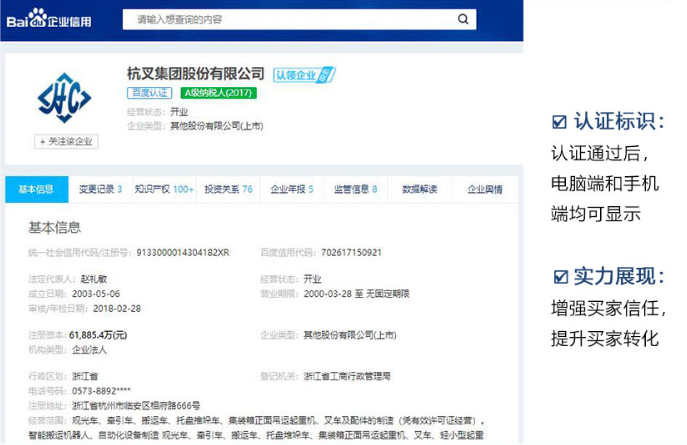Click the 认证标识 checkmark icon

pos(559,122)
